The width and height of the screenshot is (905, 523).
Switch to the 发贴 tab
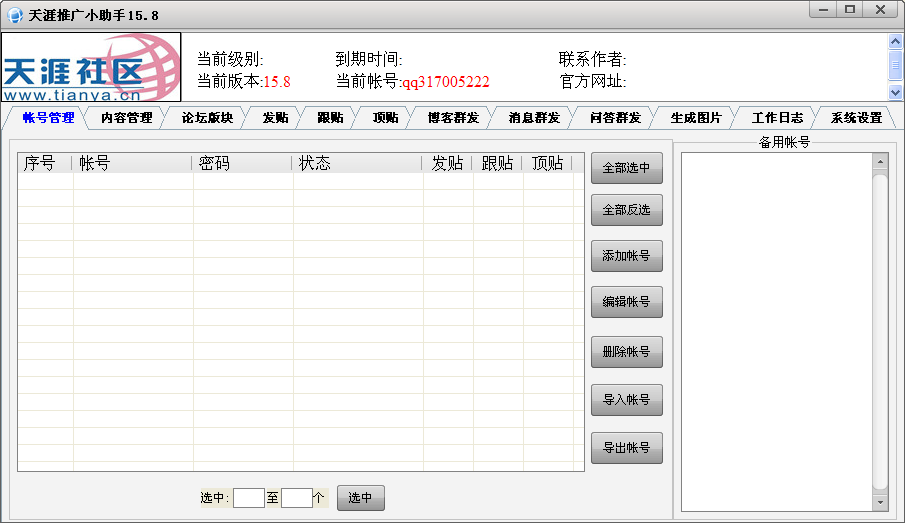pos(275,118)
